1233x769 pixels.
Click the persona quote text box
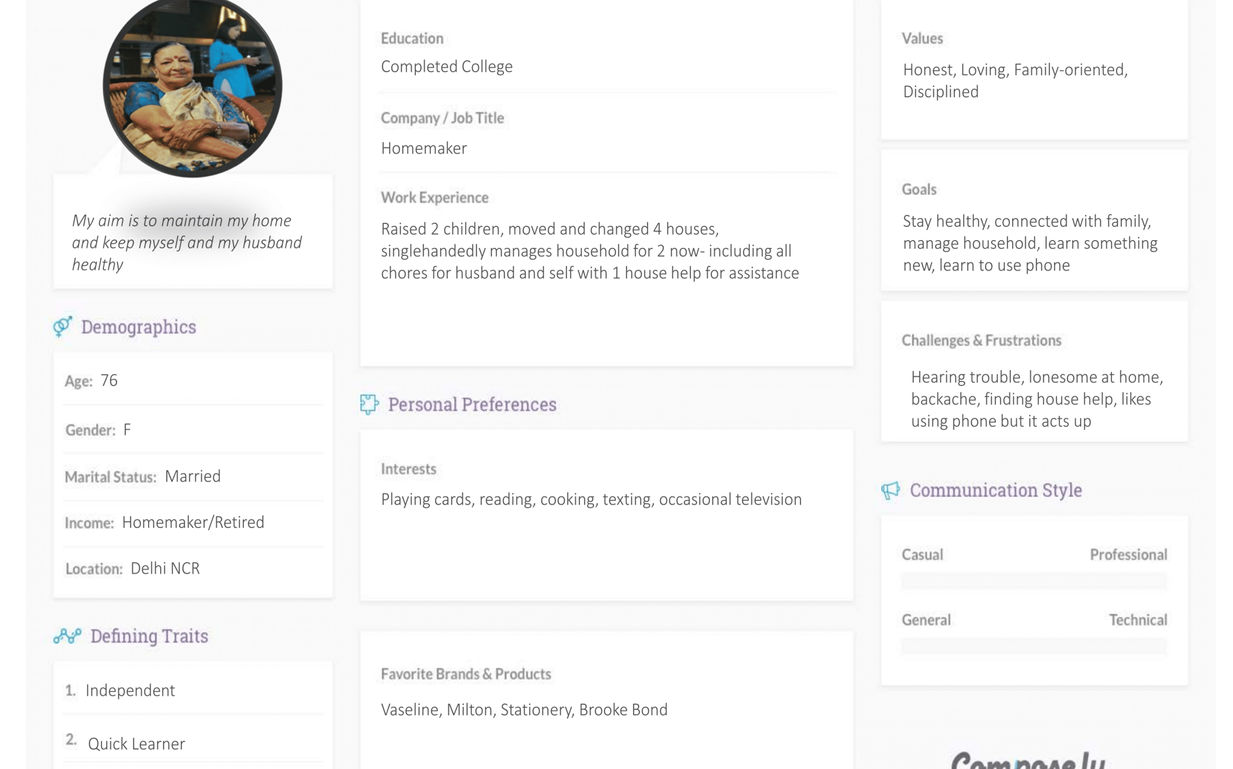pos(187,242)
